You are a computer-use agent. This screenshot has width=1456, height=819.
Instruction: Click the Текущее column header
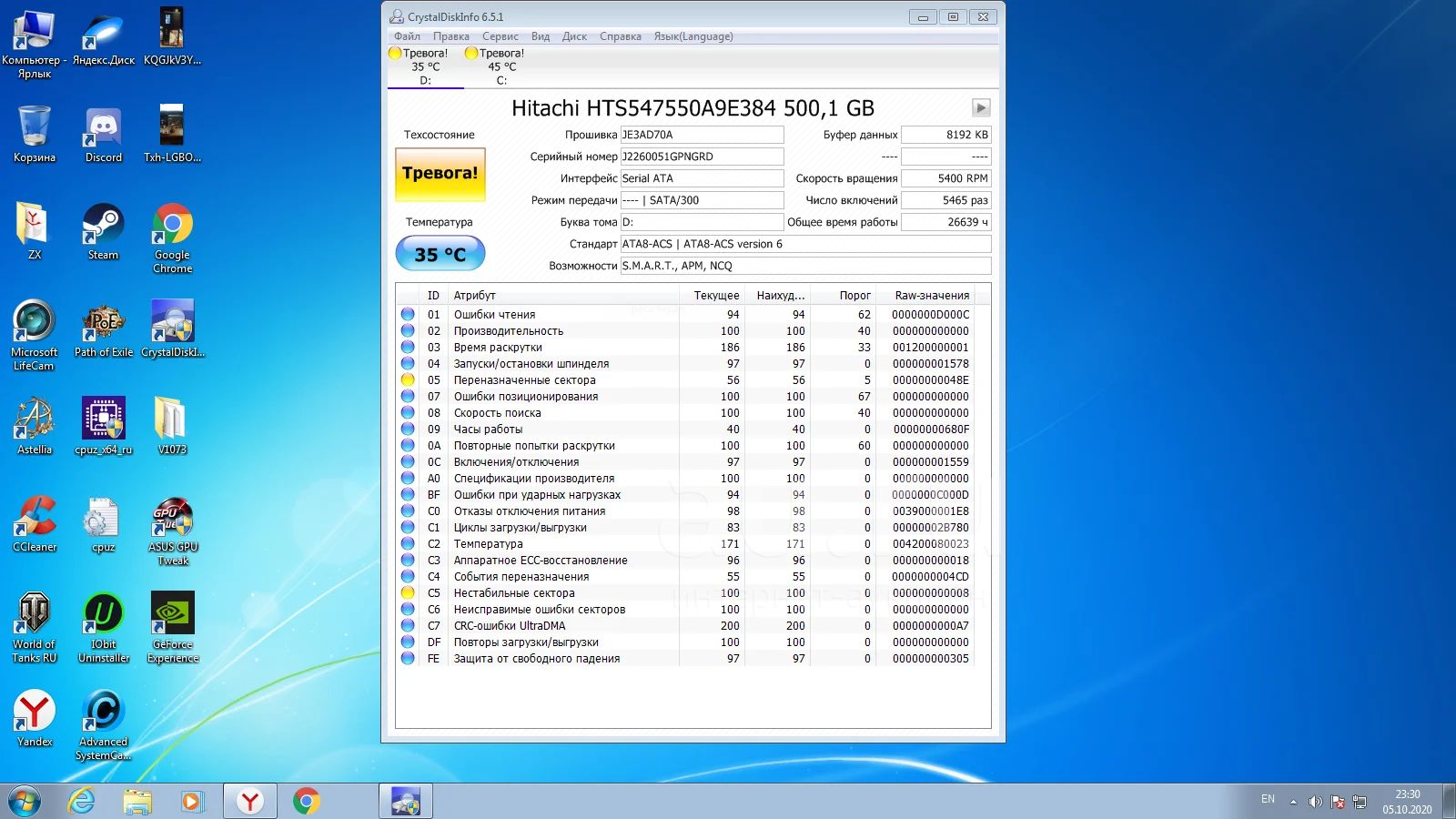pyautogui.click(x=712, y=296)
